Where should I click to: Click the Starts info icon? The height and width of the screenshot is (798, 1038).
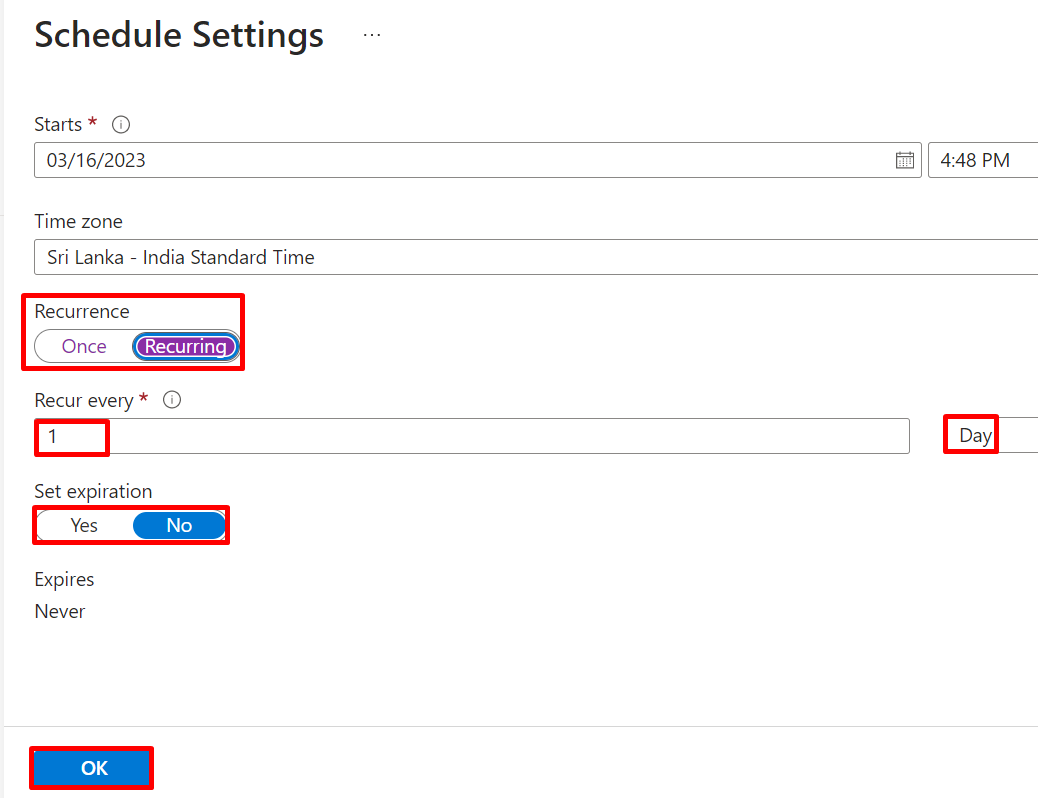(x=120, y=125)
